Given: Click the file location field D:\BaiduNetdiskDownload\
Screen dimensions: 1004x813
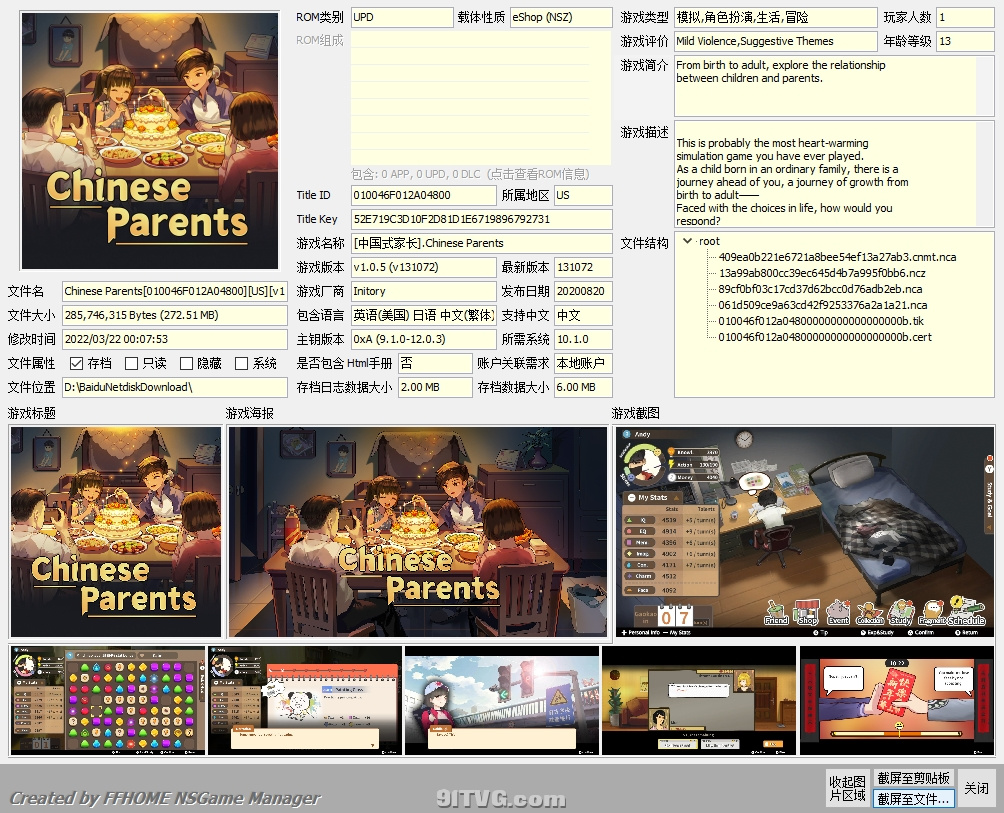Looking at the screenshot, I should (x=175, y=387).
